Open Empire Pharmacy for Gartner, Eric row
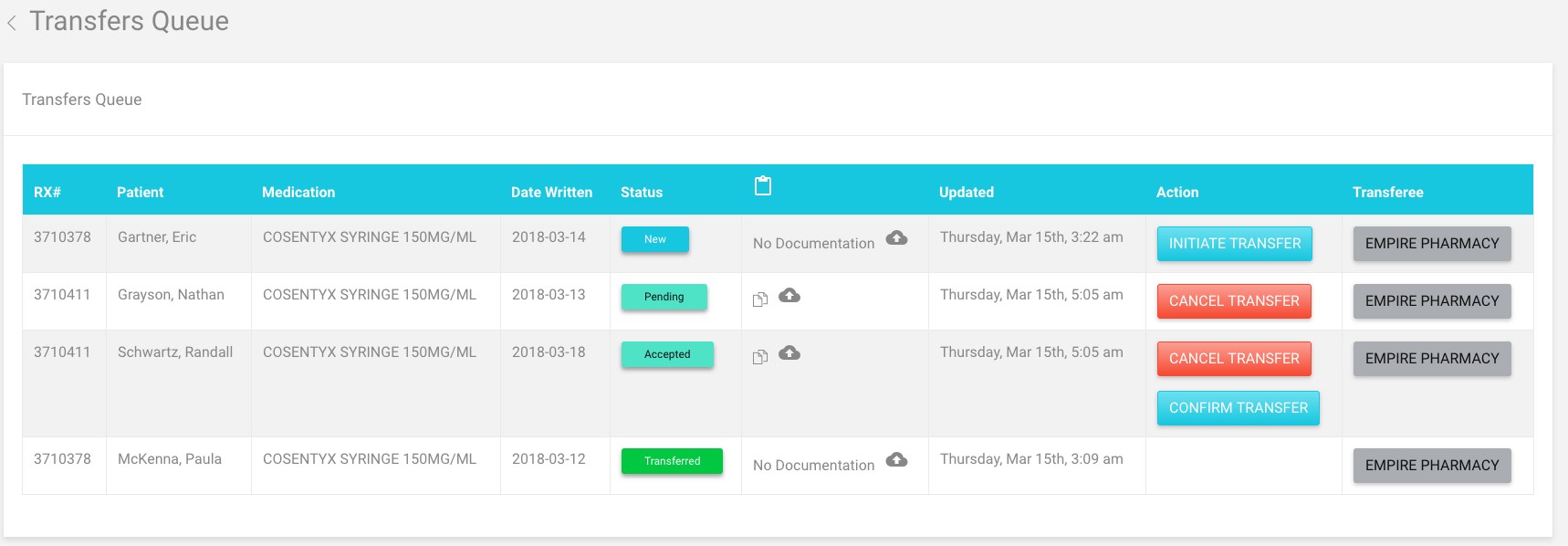This screenshot has height=546, width=1568. (x=1432, y=244)
